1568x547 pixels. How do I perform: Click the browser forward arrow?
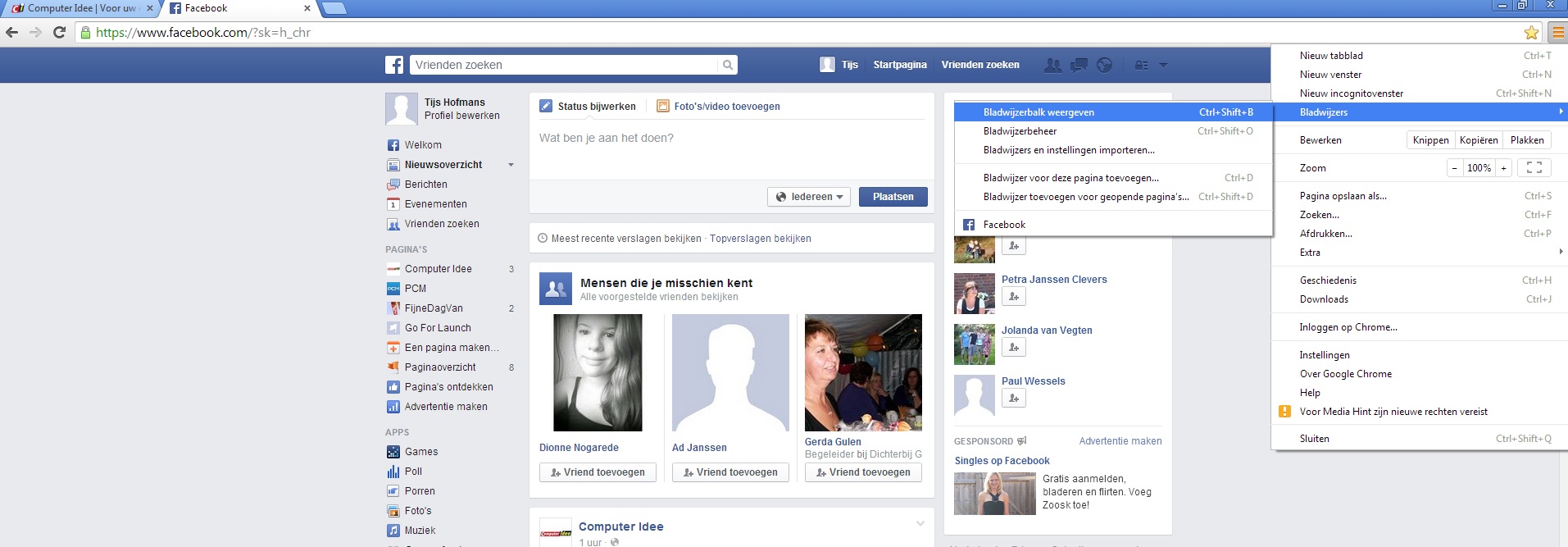[x=35, y=33]
